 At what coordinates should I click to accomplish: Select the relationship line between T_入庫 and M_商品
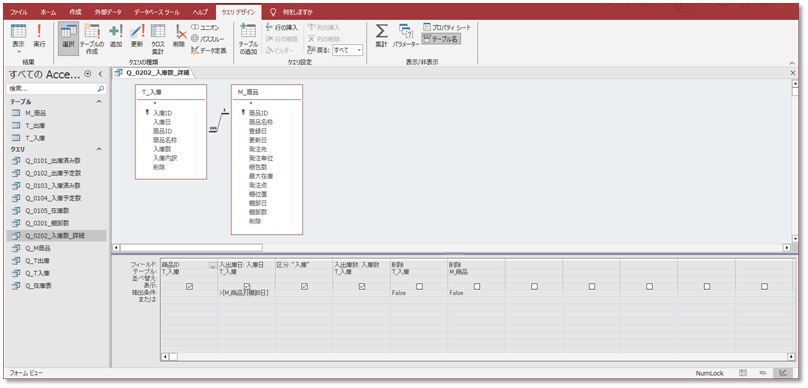[219, 122]
